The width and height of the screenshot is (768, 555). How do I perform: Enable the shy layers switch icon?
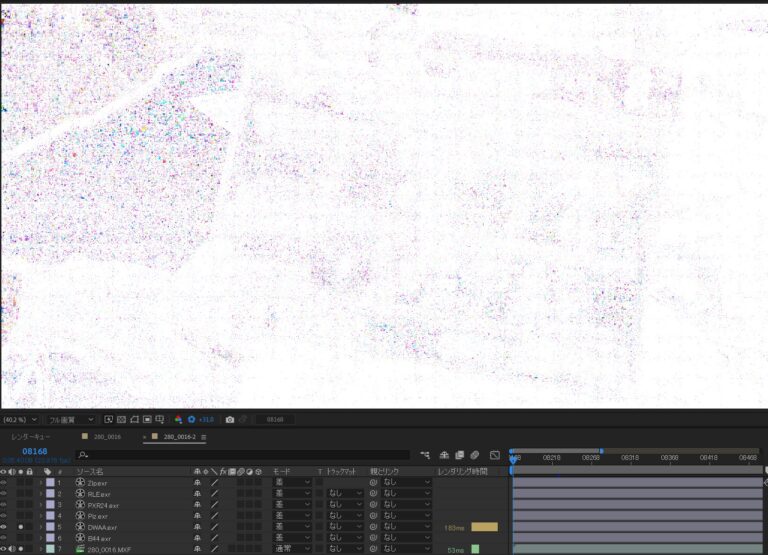[x=444, y=455]
